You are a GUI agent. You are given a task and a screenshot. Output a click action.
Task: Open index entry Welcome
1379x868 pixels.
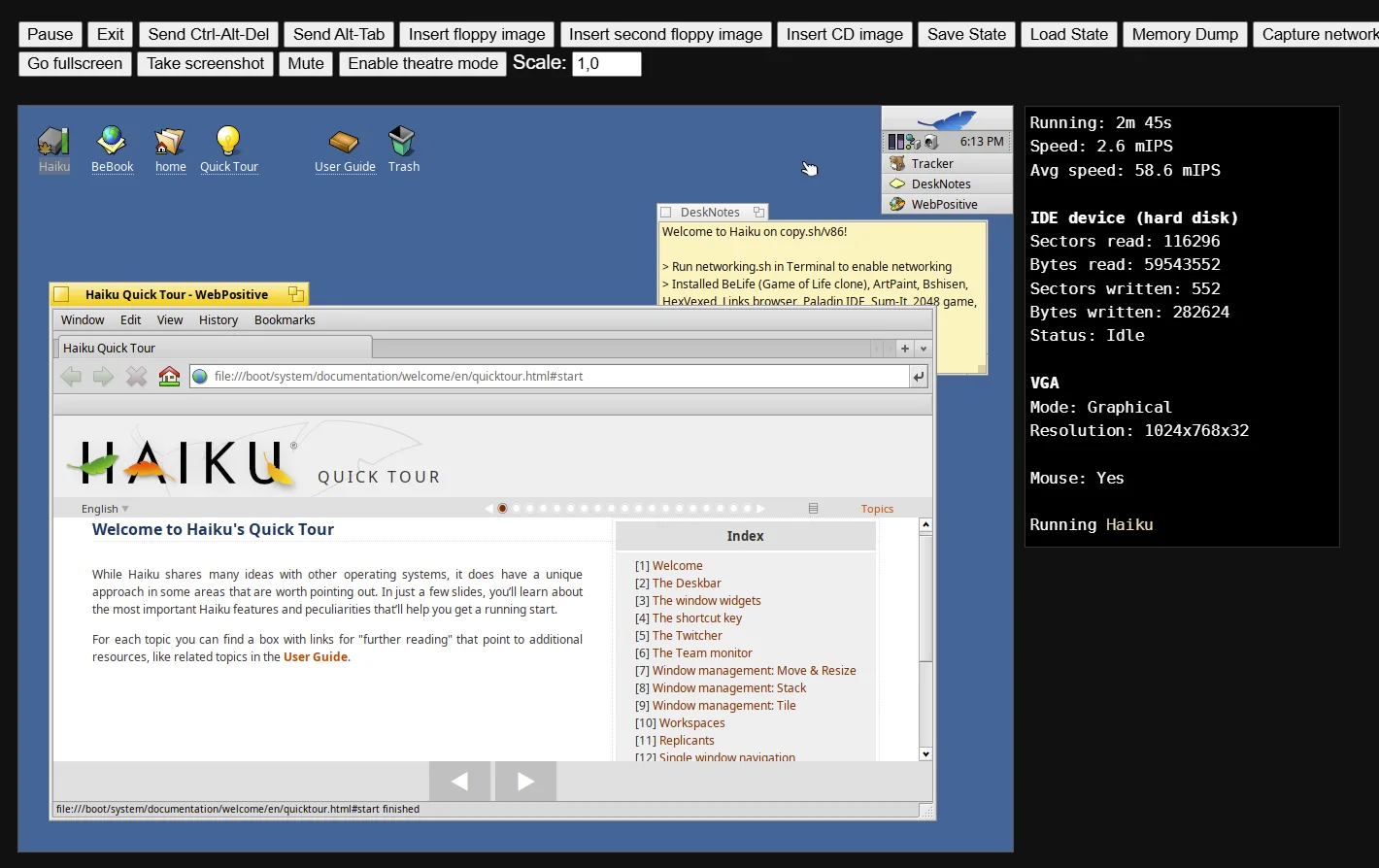tap(678, 566)
